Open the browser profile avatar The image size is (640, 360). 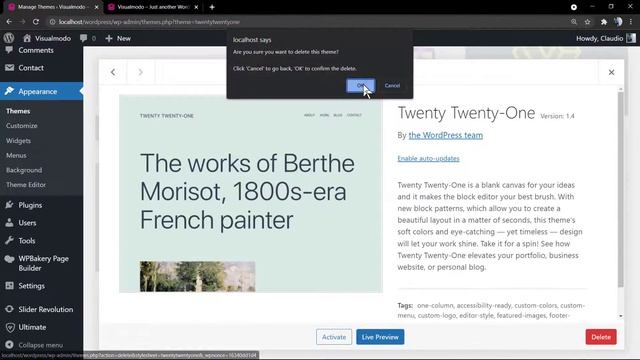click(618, 22)
